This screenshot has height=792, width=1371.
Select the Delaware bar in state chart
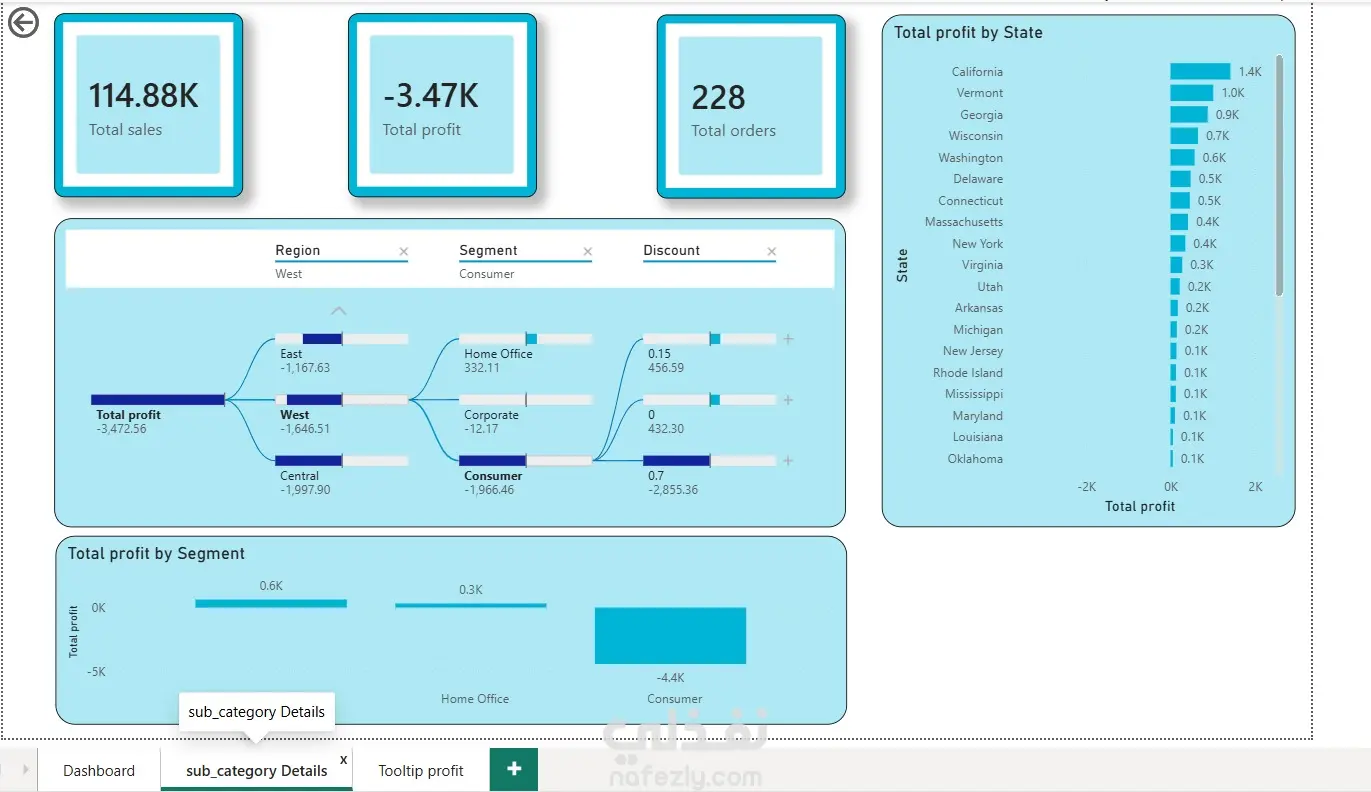1181,179
